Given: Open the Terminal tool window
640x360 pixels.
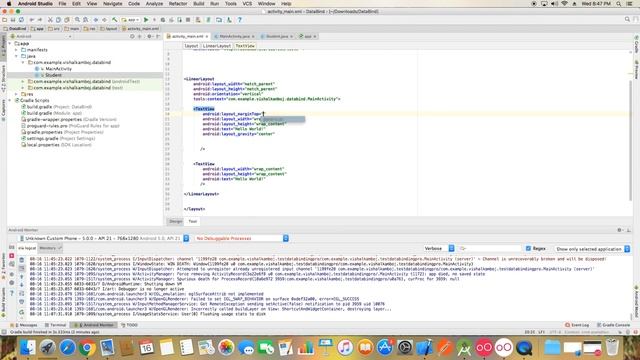Looking at the screenshot, I should [x=56, y=325].
